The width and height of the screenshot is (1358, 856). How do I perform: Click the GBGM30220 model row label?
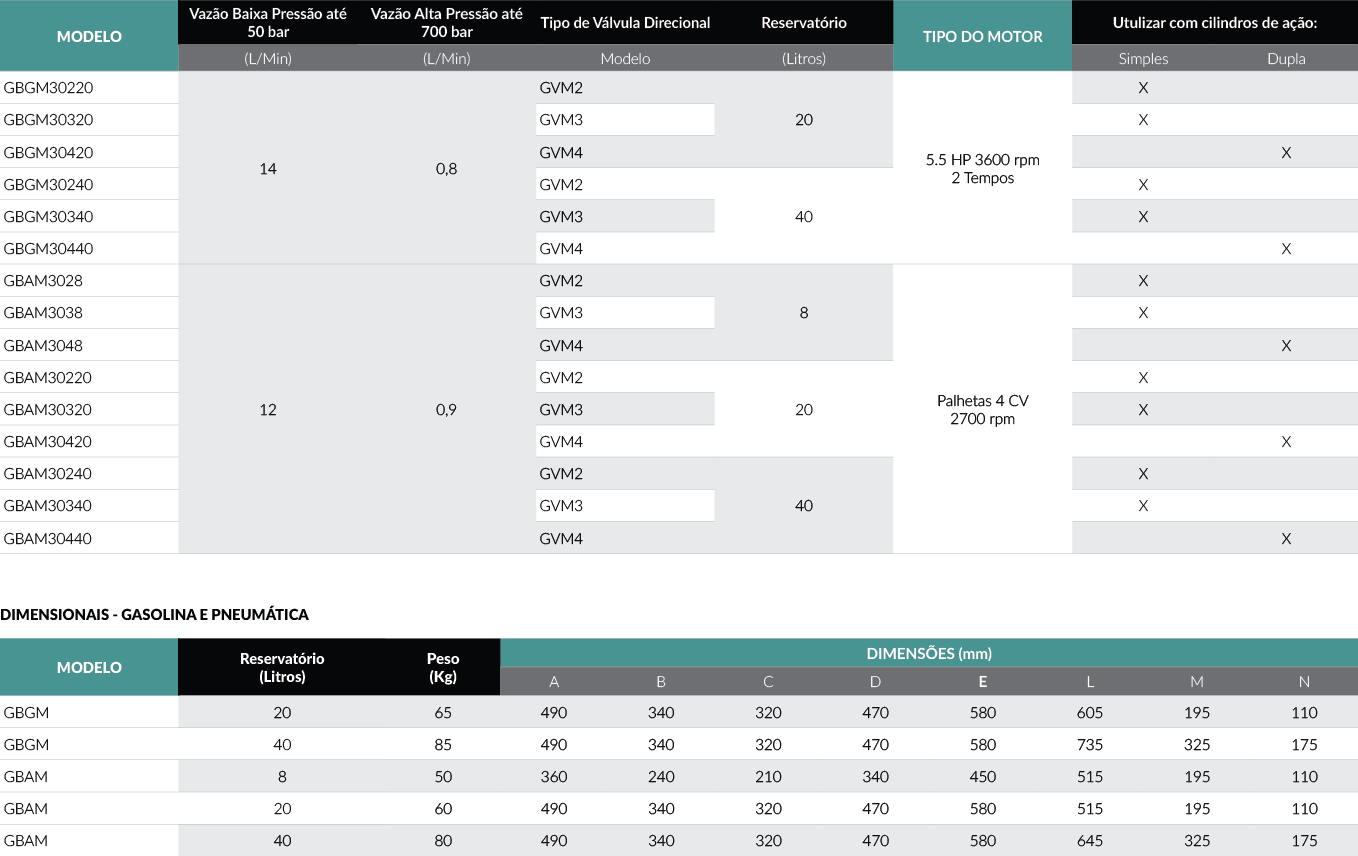click(48, 88)
